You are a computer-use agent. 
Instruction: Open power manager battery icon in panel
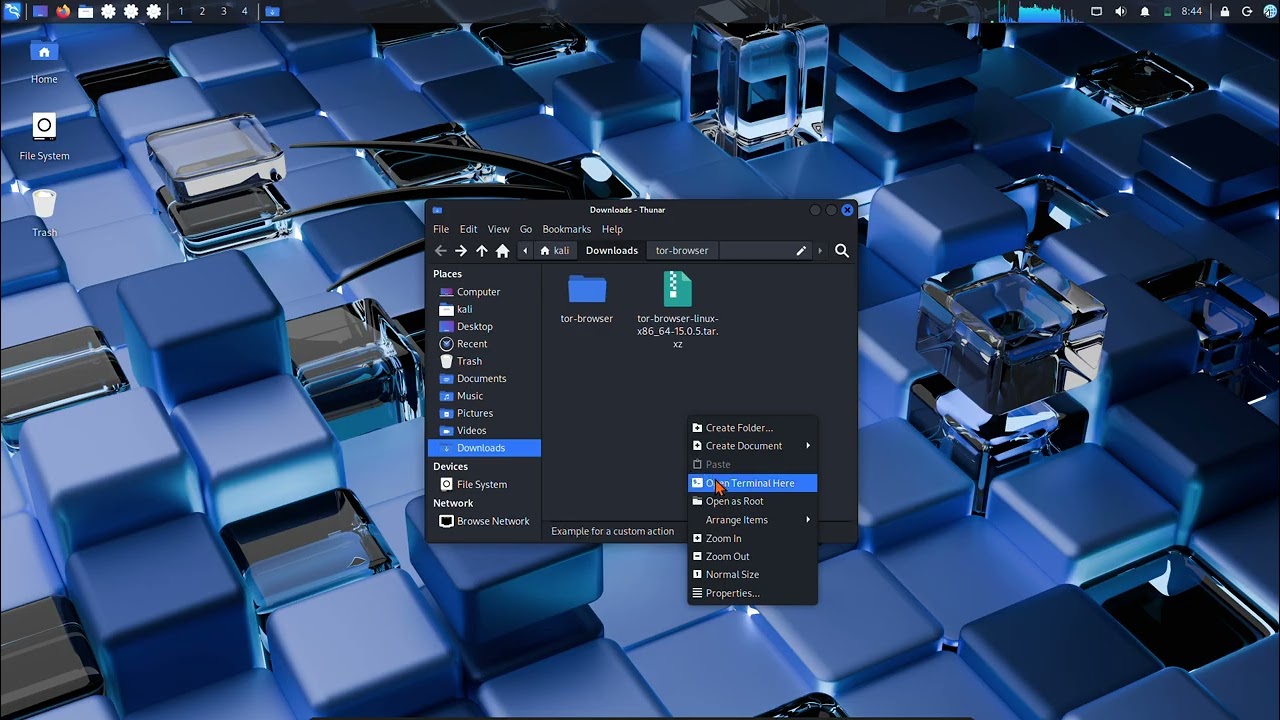[x=1167, y=12]
